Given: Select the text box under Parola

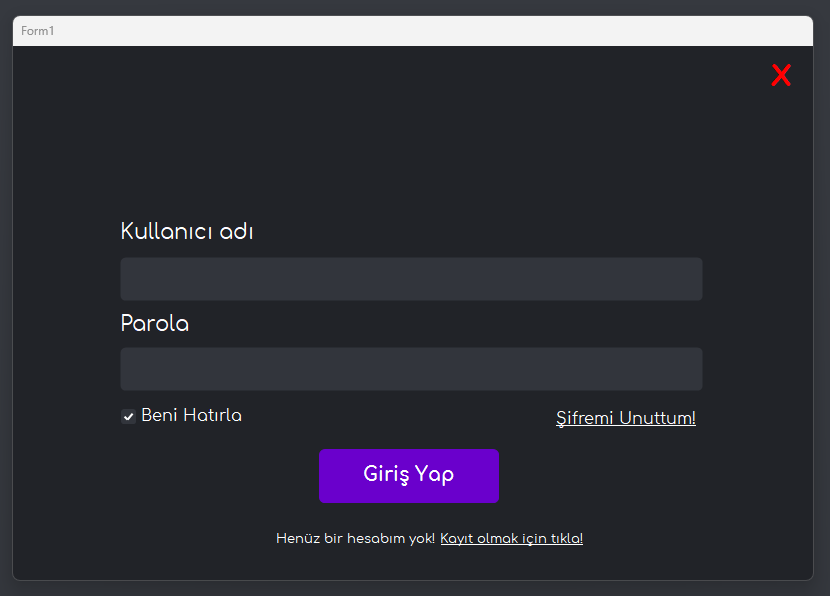Looking at the screenshot, I should click(x=411, y=369).
